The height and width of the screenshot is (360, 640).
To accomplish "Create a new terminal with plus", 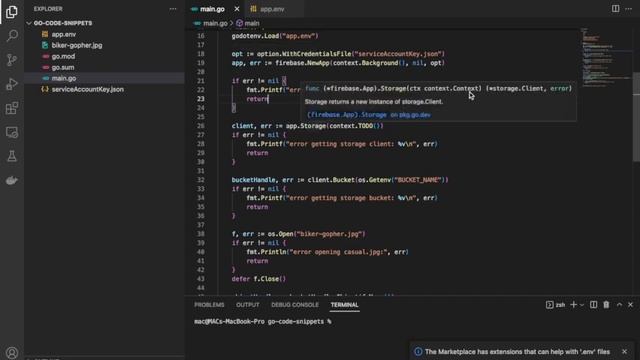I will coord(573,305).
